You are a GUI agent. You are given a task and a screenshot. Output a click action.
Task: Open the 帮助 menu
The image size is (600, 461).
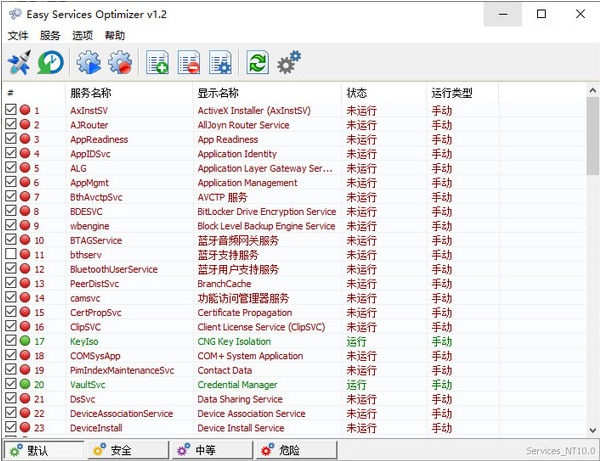pyautogui.click(x=115, y=35)
